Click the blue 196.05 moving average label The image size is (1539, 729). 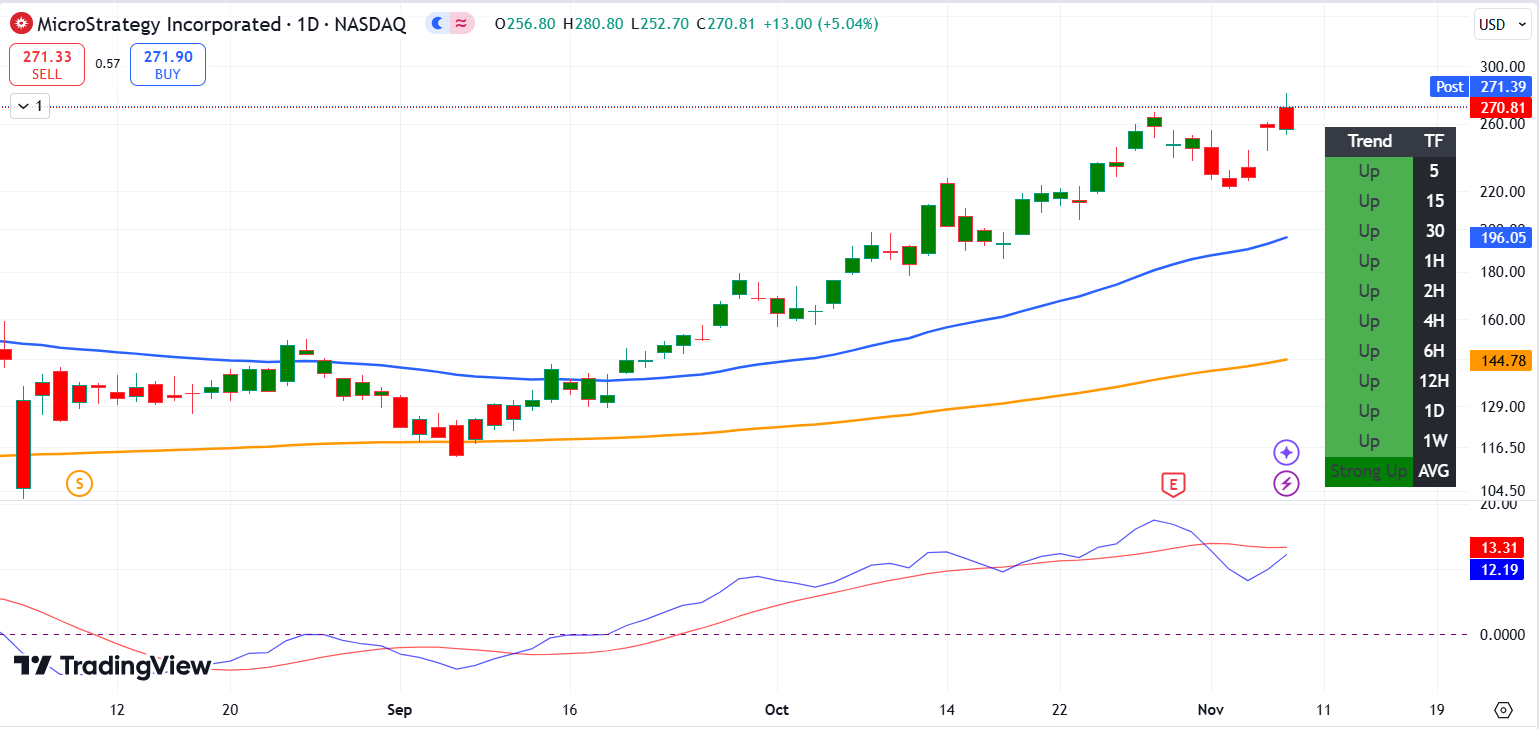(x=1501, y=237)
